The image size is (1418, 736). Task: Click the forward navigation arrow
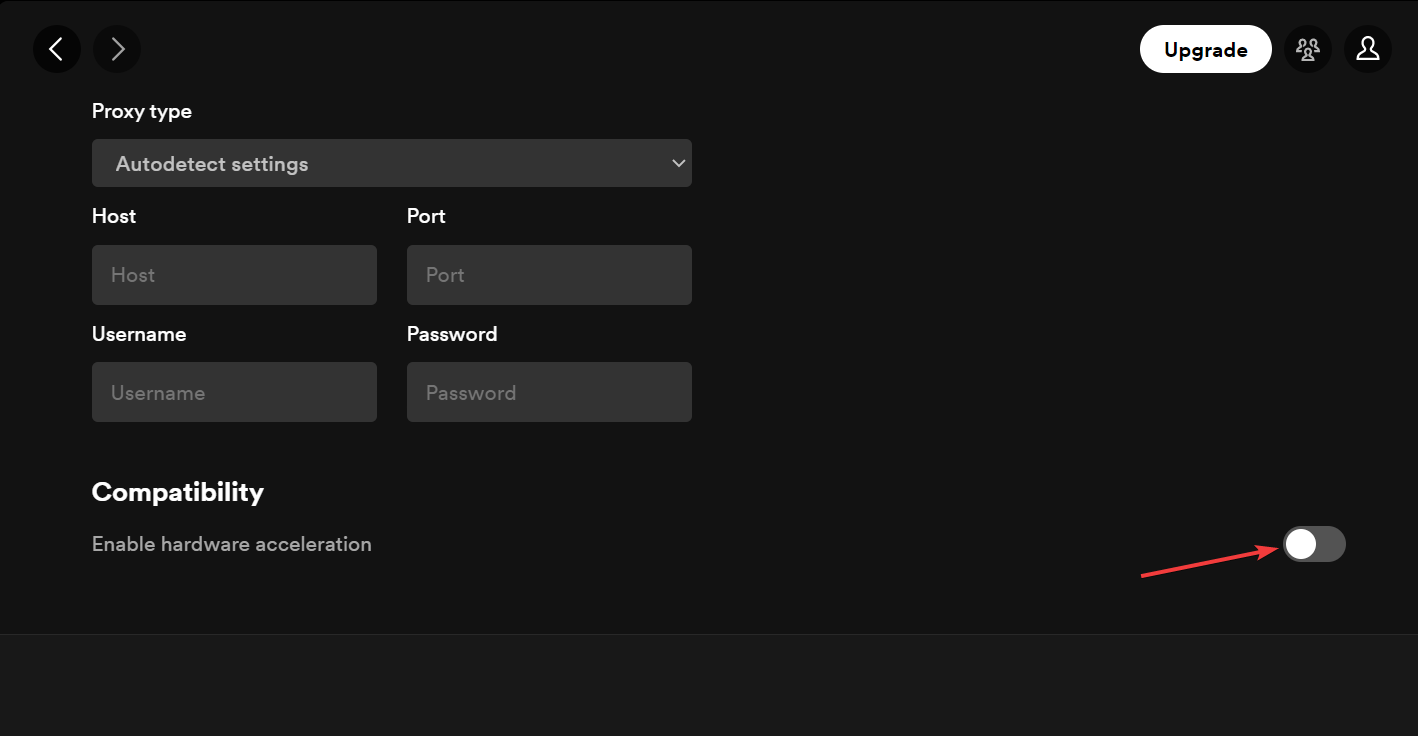(x=117, y=49)
